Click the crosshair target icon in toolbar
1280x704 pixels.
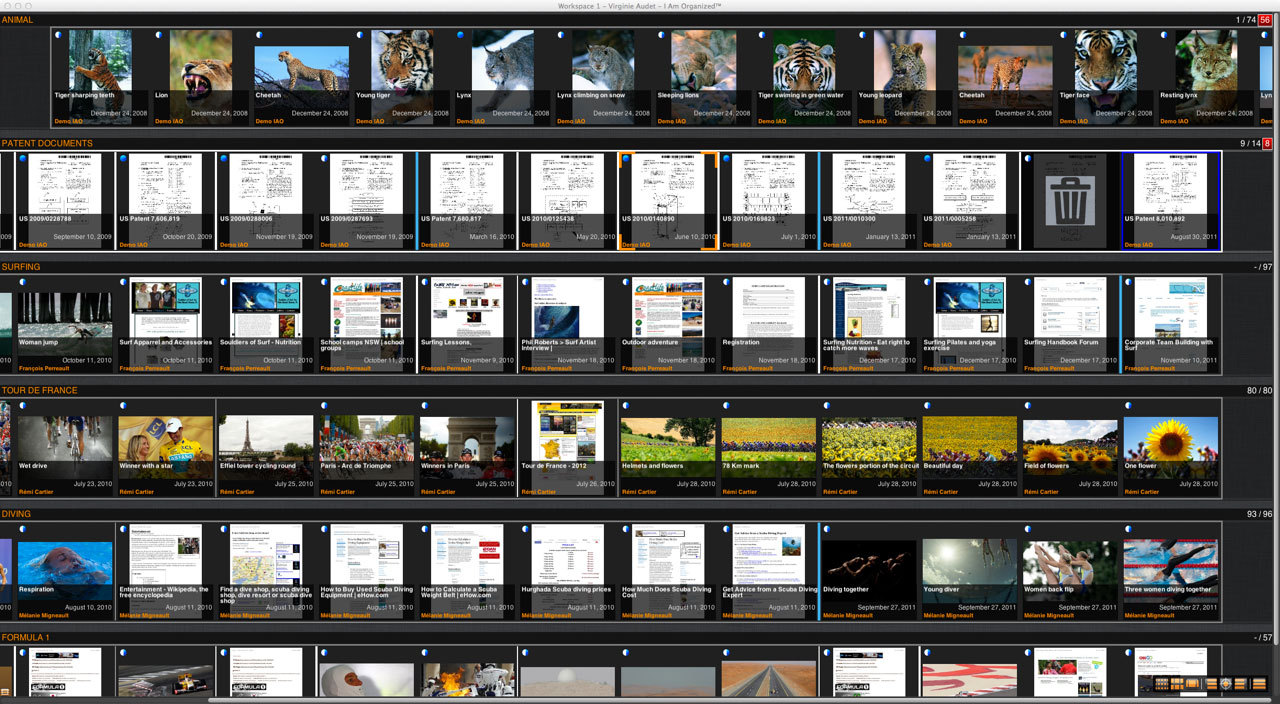pos(1226,684)
